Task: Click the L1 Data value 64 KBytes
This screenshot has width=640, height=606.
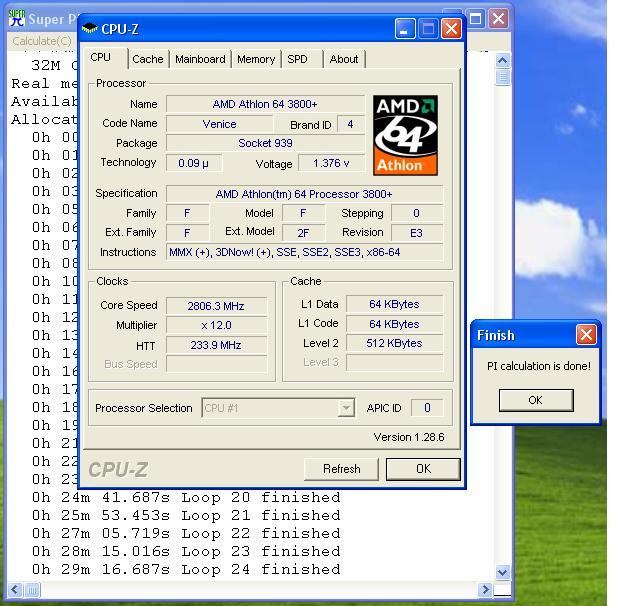Action: pyautogui.click(x=394, y=304)
